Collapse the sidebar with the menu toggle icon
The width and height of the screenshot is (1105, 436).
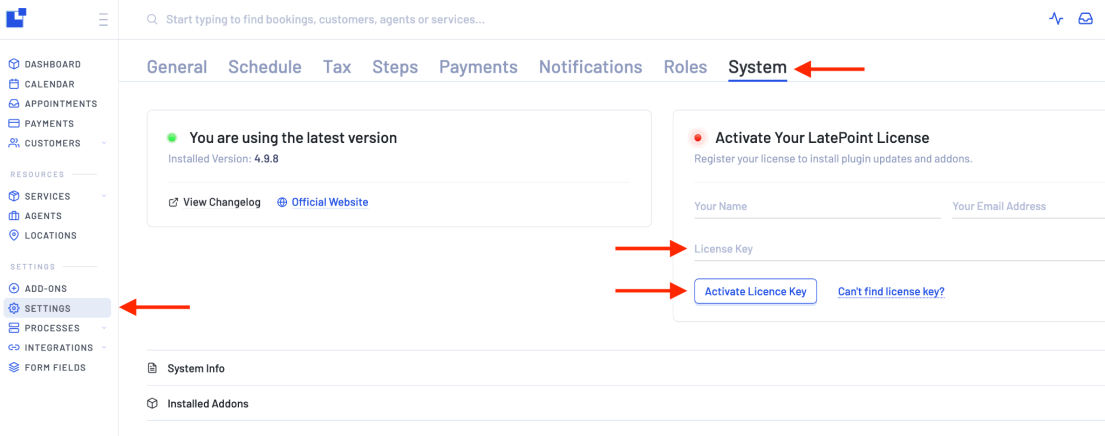104,19
